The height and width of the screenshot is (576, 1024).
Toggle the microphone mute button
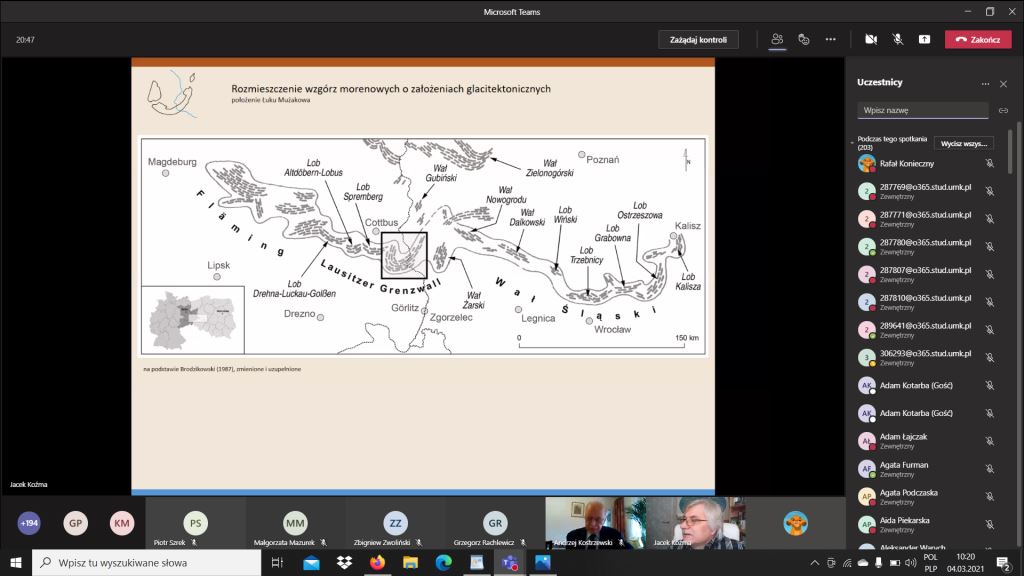tap(897, 39)
